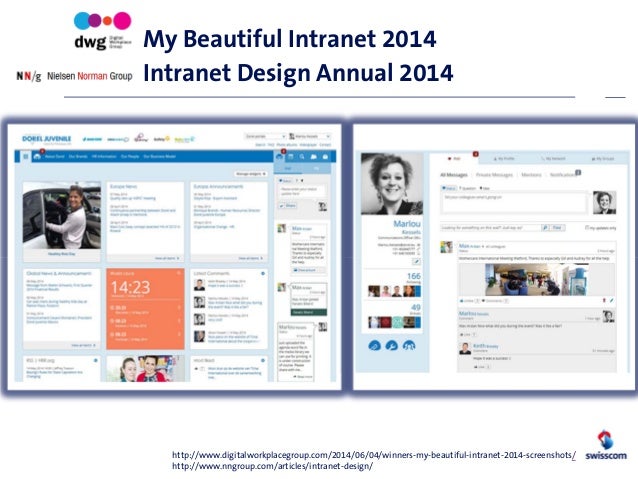The width and height of the screenshot is (638, 479).
Task: Click the home icon in blue navbar
Action: point(37,156)
